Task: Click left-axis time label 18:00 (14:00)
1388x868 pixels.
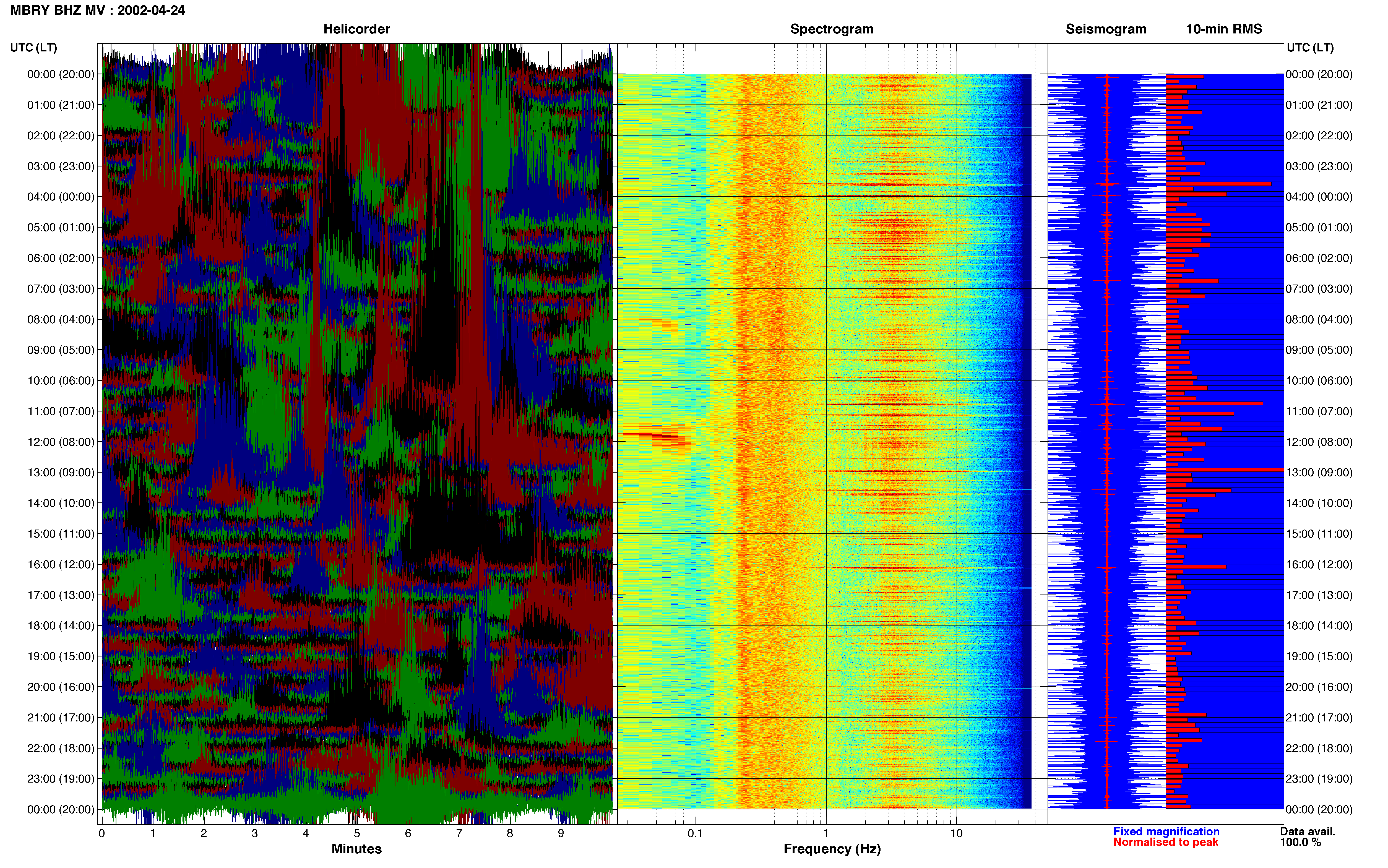Action: tap(61, 626)
